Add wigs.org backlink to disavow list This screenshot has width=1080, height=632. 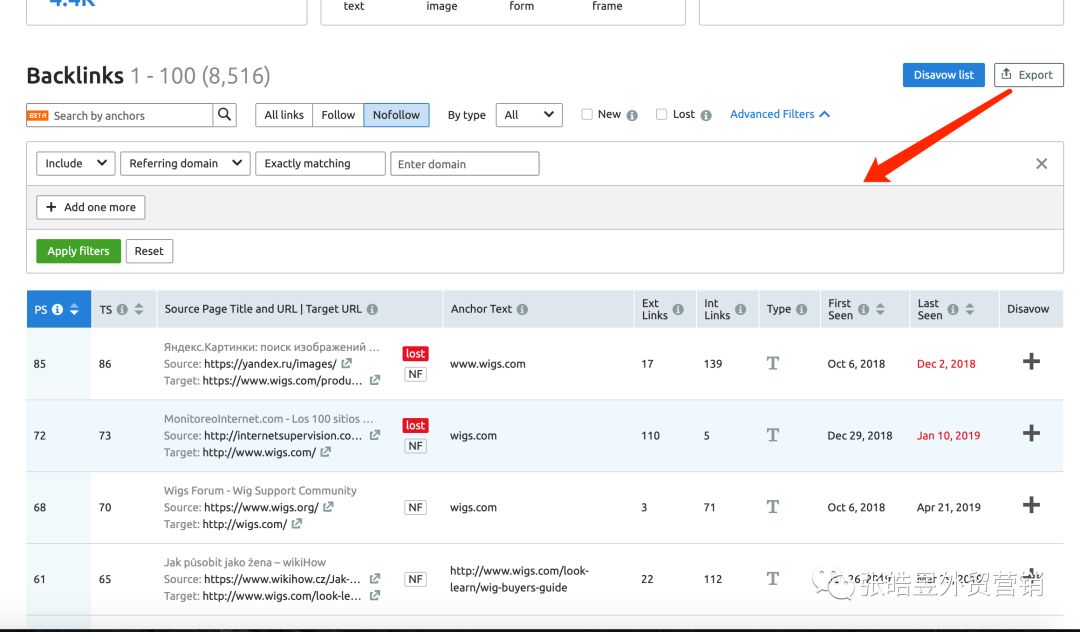[1031, 506]
